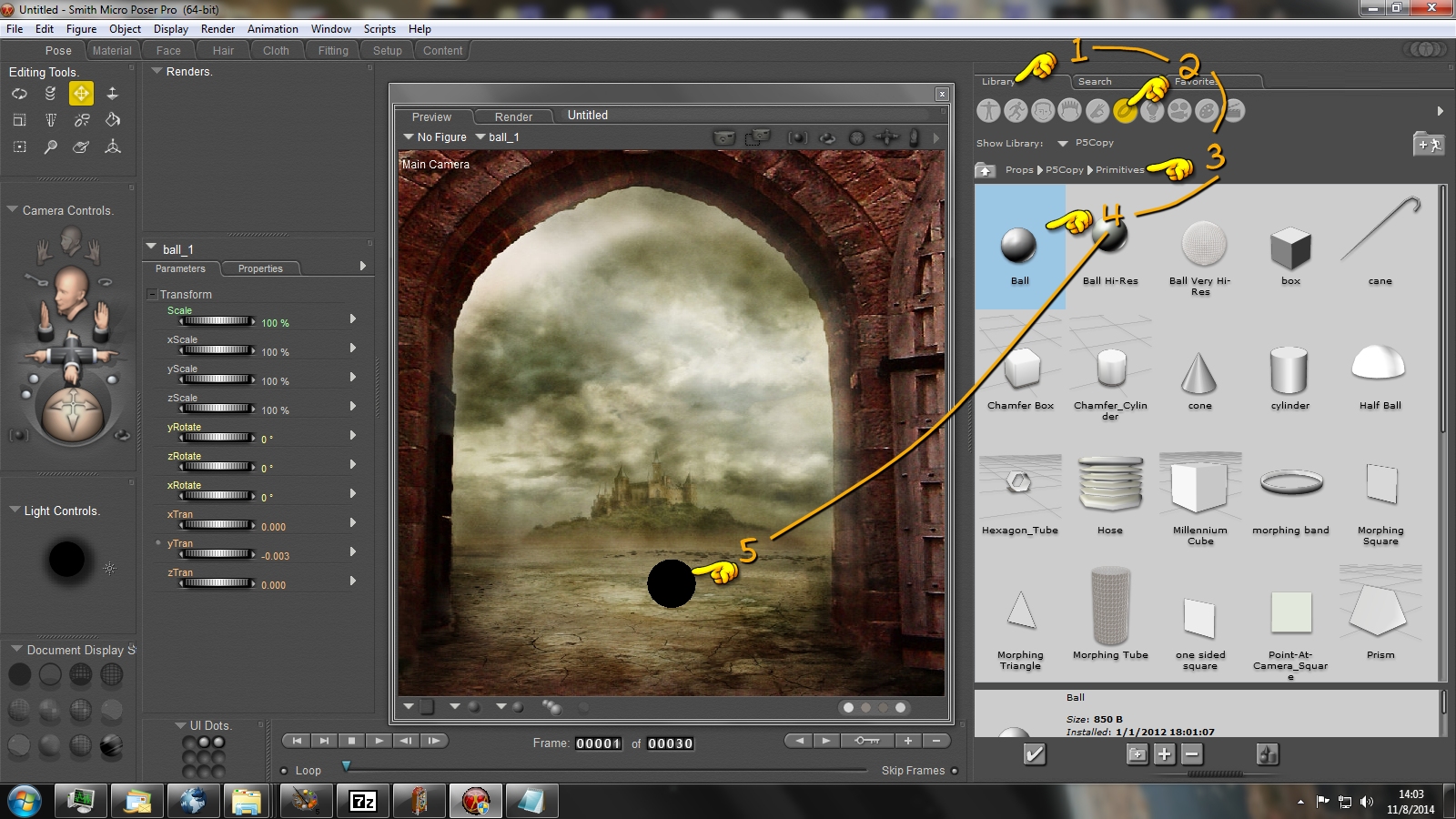Click the Materials palette library icon
Image resolution: width=1456 pixels, height=819 pixels.
[1207, 111]
